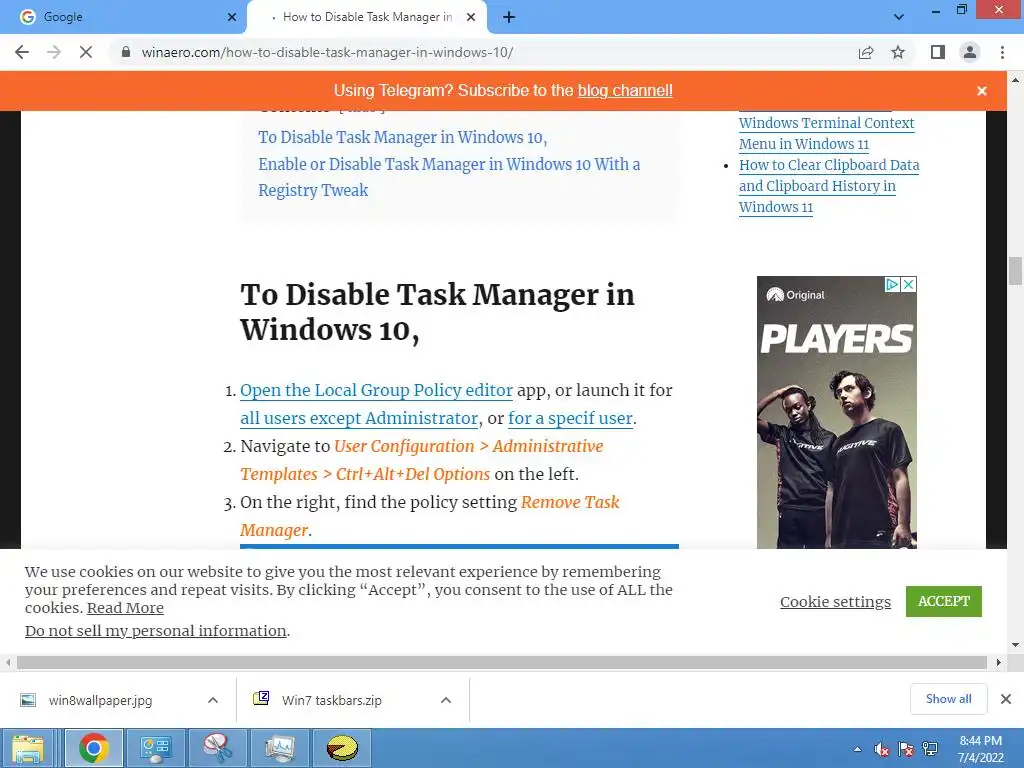
Task: Share this page via share icon
Action: [866, 52]
